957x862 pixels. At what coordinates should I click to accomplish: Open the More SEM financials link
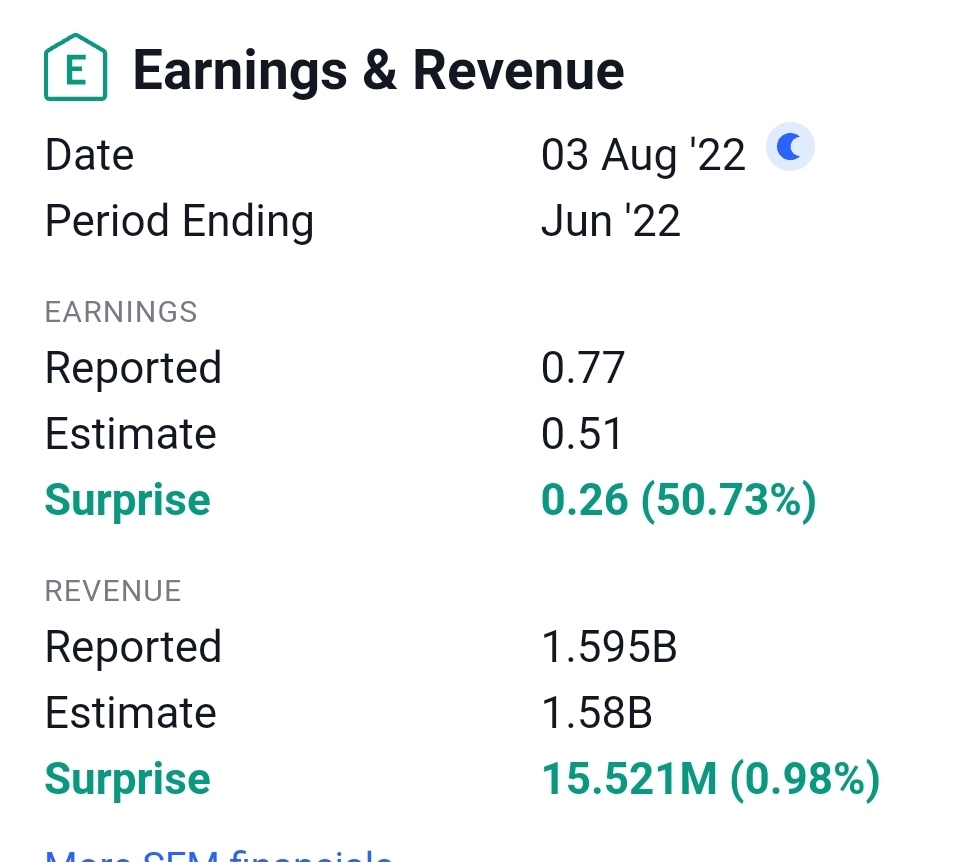click(219, 855)
